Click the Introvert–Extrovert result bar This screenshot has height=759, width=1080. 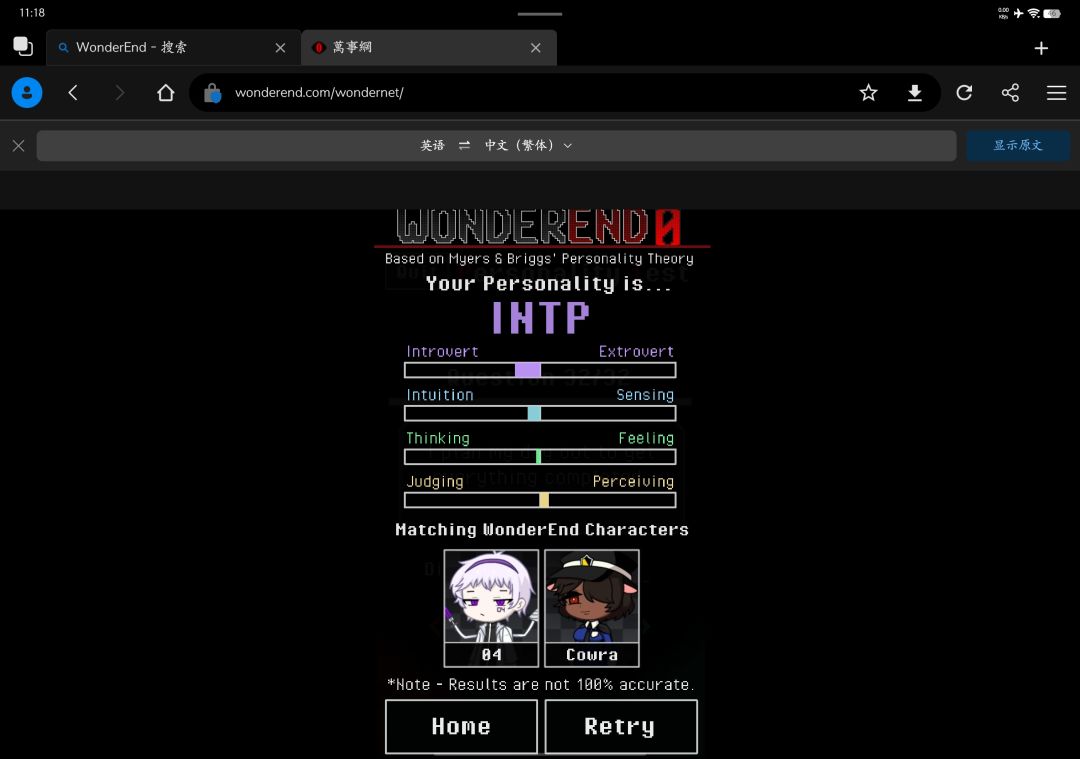(x=540, y=370)
